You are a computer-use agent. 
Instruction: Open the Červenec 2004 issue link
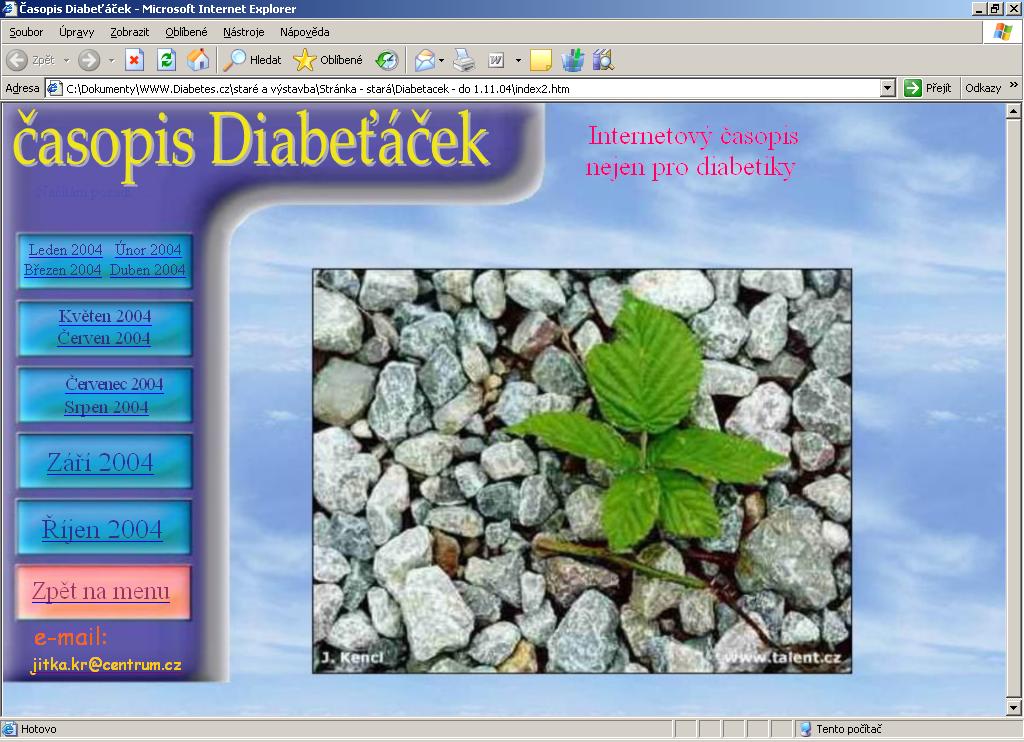point(114,384)
